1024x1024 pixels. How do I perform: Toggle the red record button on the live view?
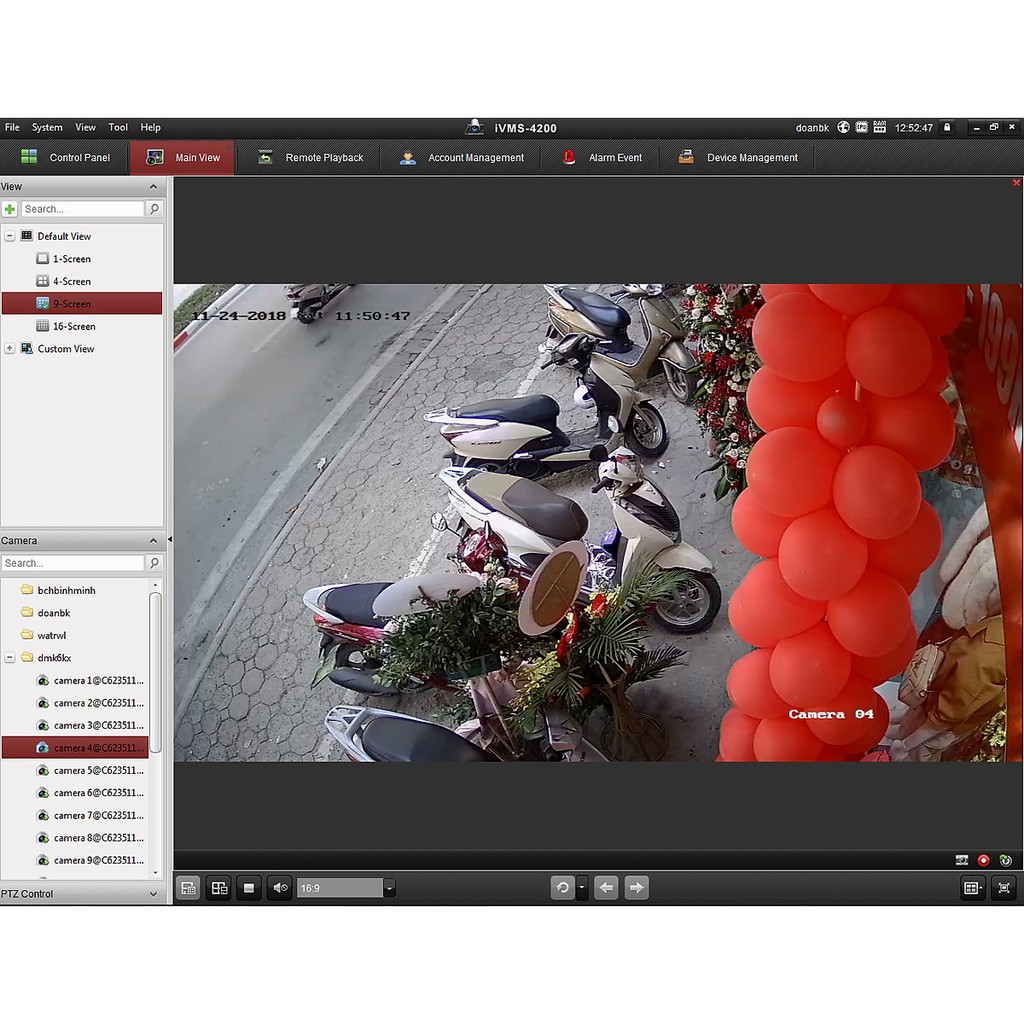983,860
